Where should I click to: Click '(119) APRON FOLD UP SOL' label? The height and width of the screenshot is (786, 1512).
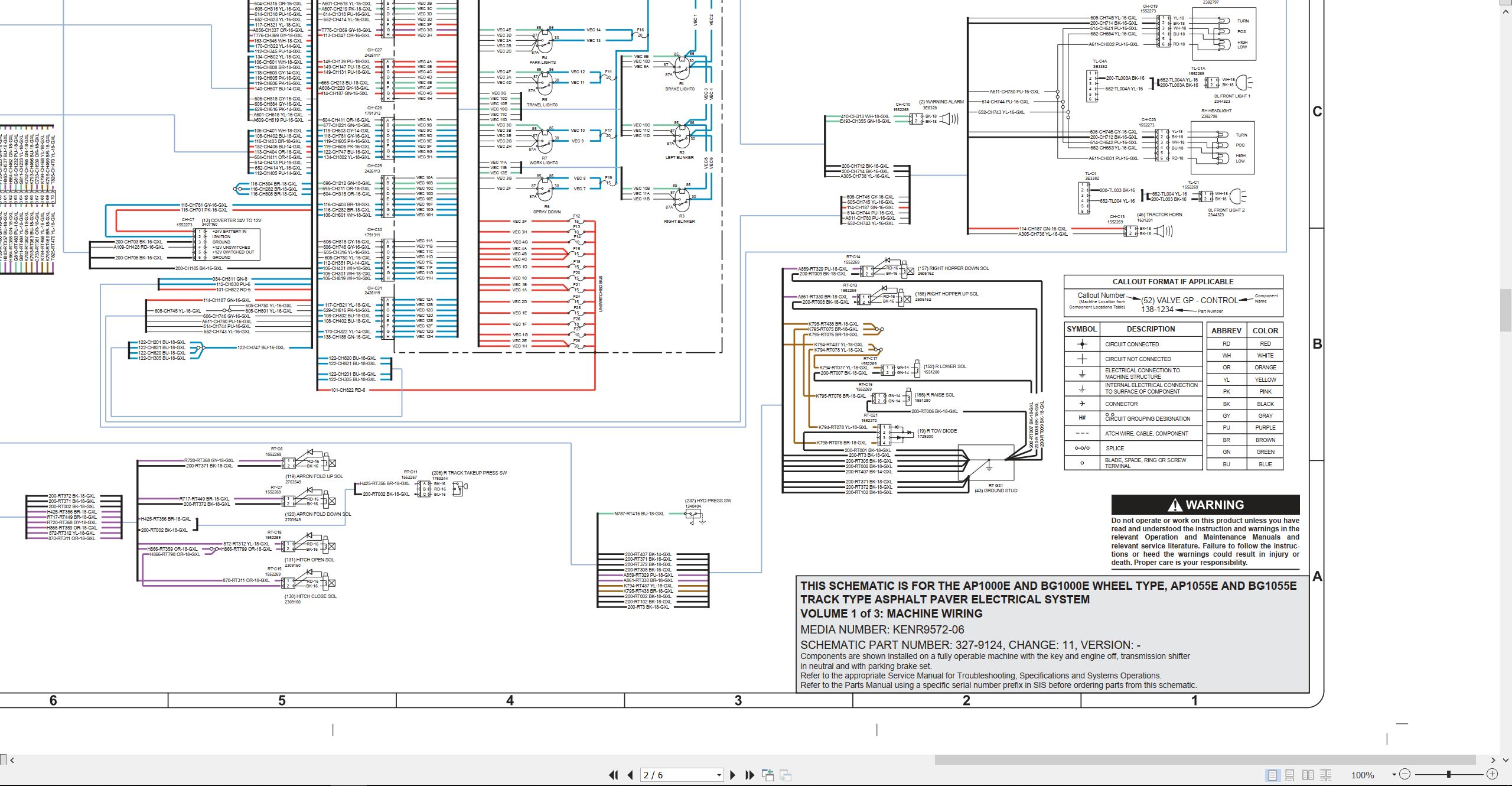point(314,476)
